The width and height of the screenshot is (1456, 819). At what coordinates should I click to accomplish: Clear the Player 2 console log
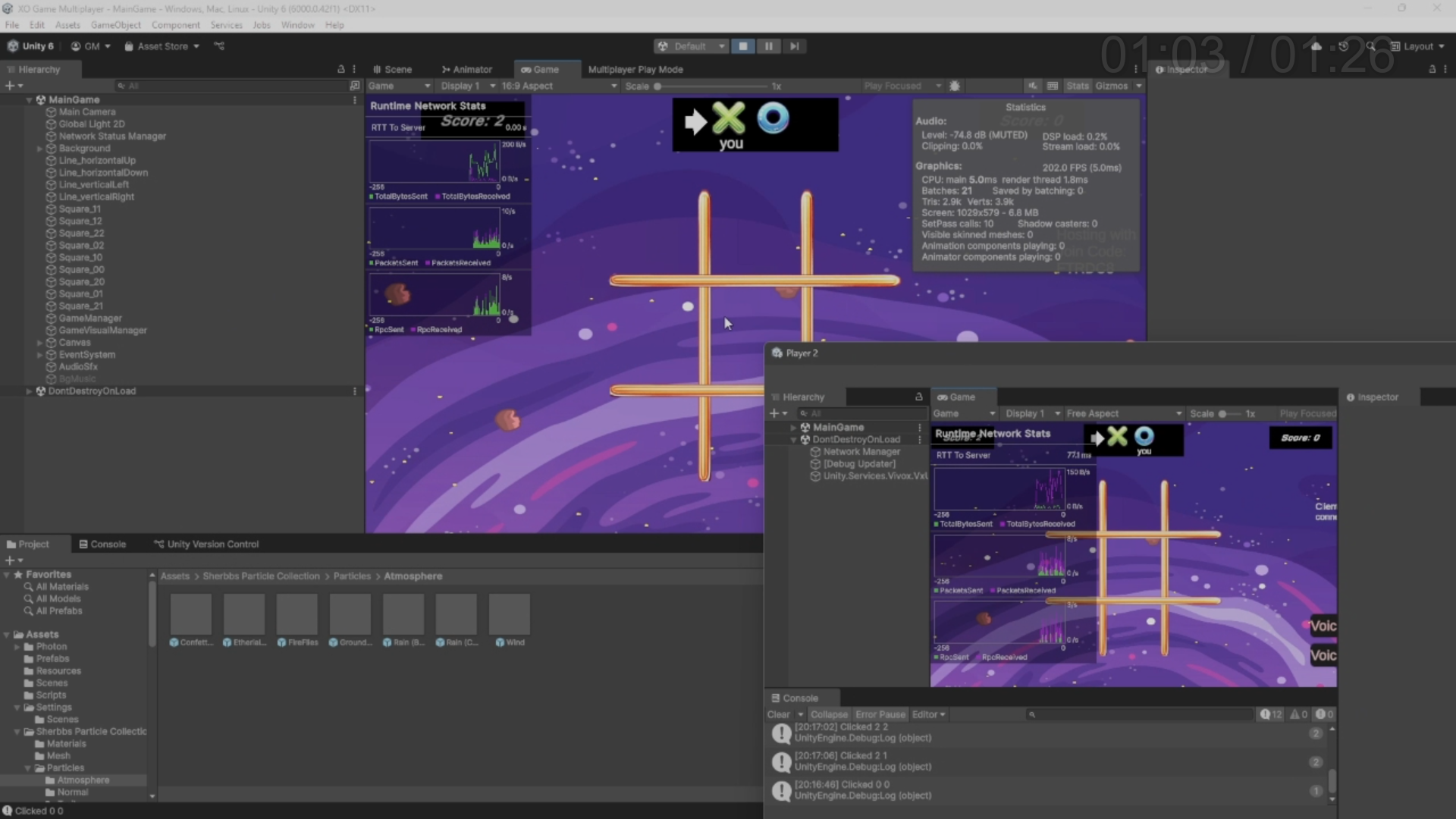pyautogui.click(x=778, y=714)
